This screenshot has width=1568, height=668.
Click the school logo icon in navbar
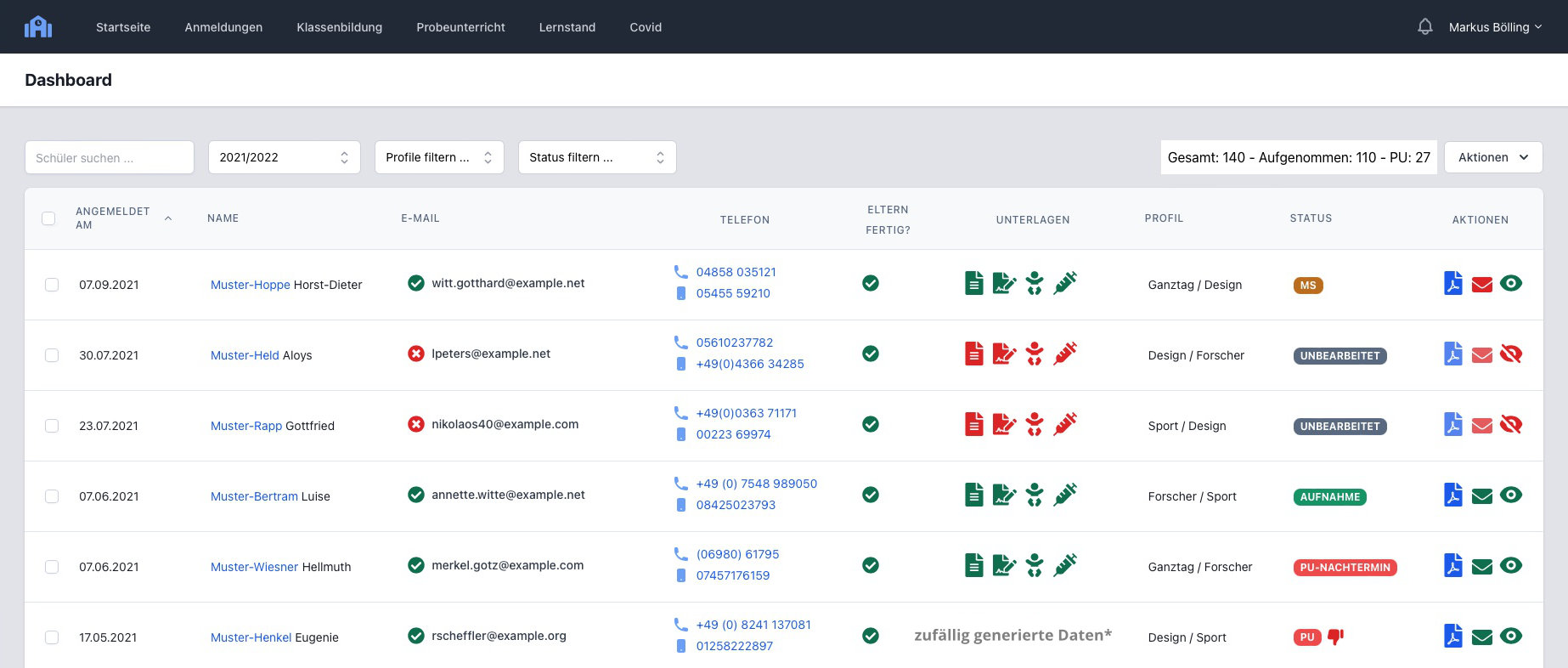[38, 27]
